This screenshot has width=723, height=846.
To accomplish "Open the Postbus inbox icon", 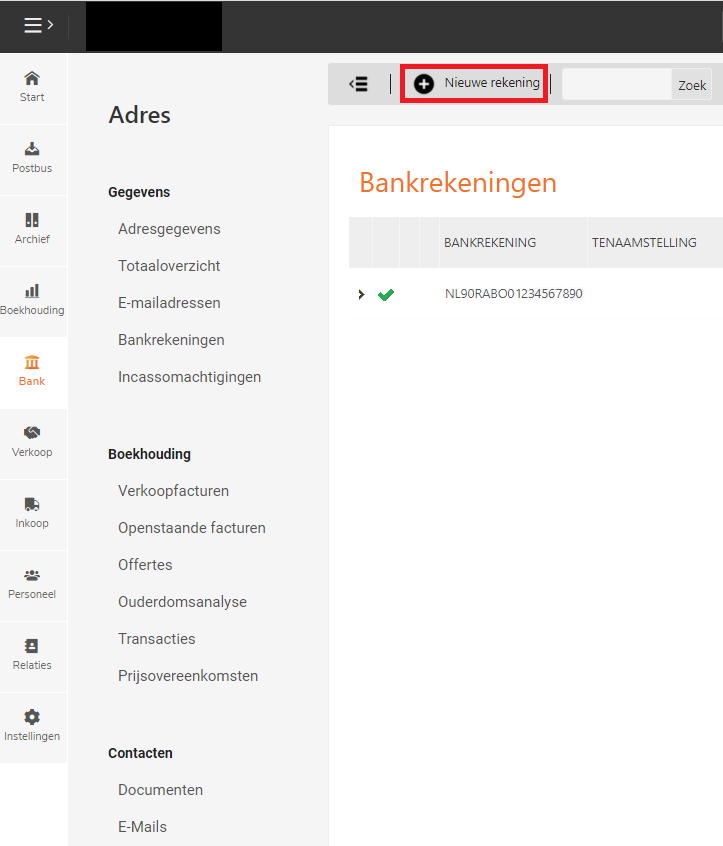I will [32, 150].
